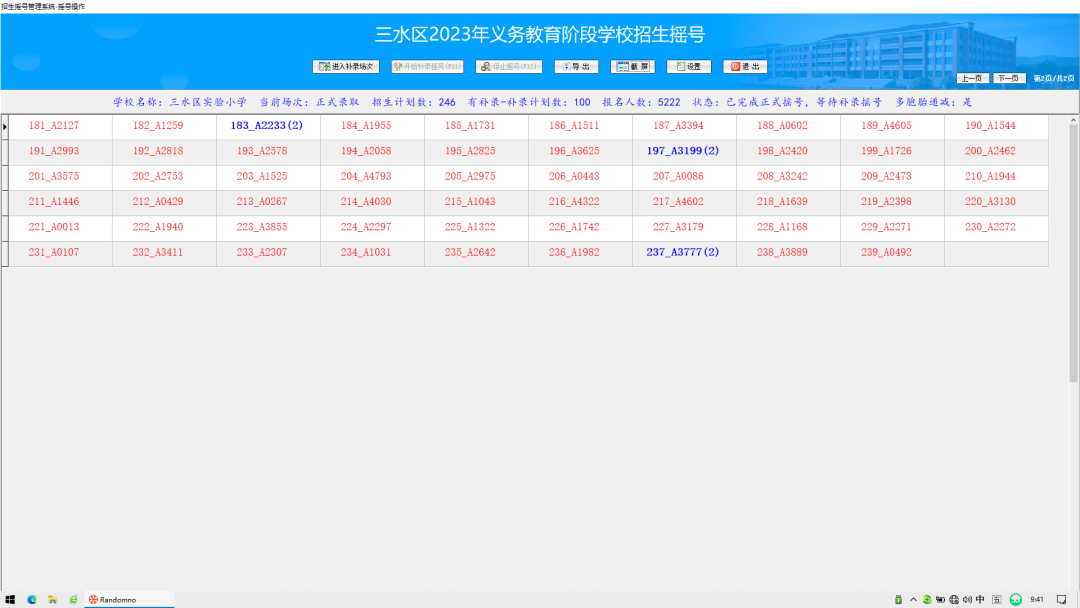Open Windows Start menu
1080x608 pixels.
click(x=10, y=600)
